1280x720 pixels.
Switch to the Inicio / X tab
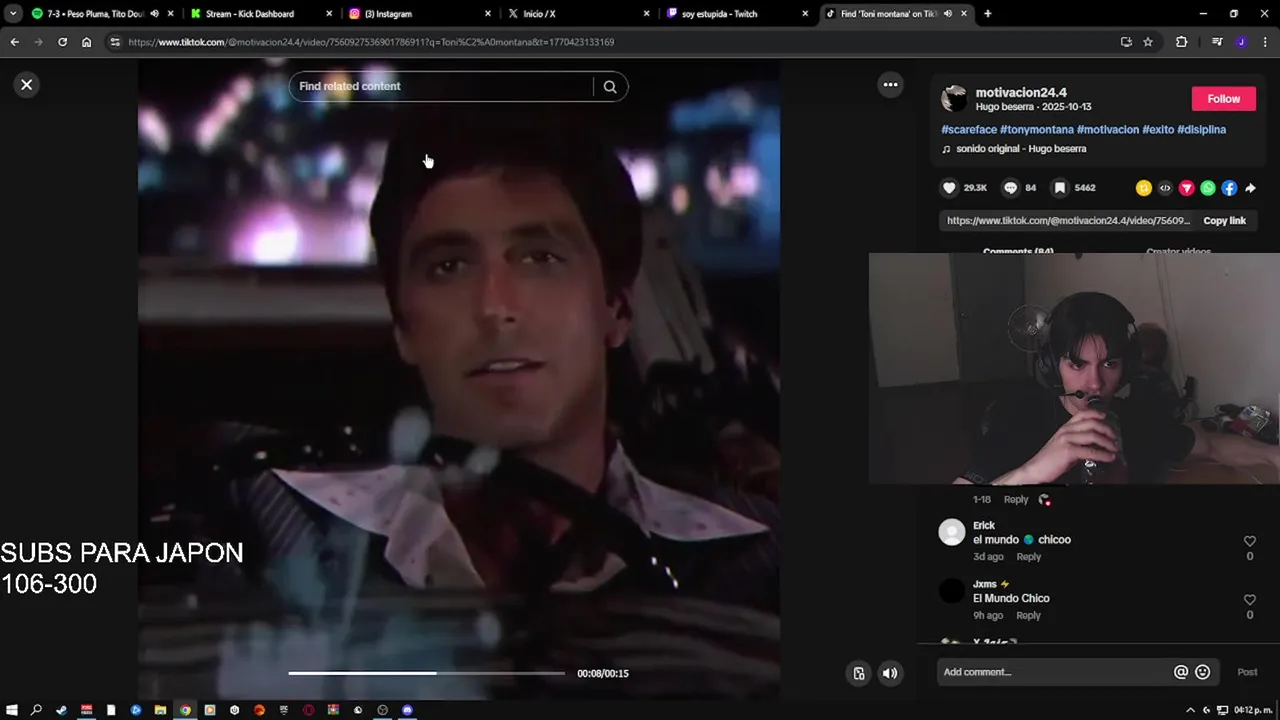pyautogui.click(x=577, y=14)
